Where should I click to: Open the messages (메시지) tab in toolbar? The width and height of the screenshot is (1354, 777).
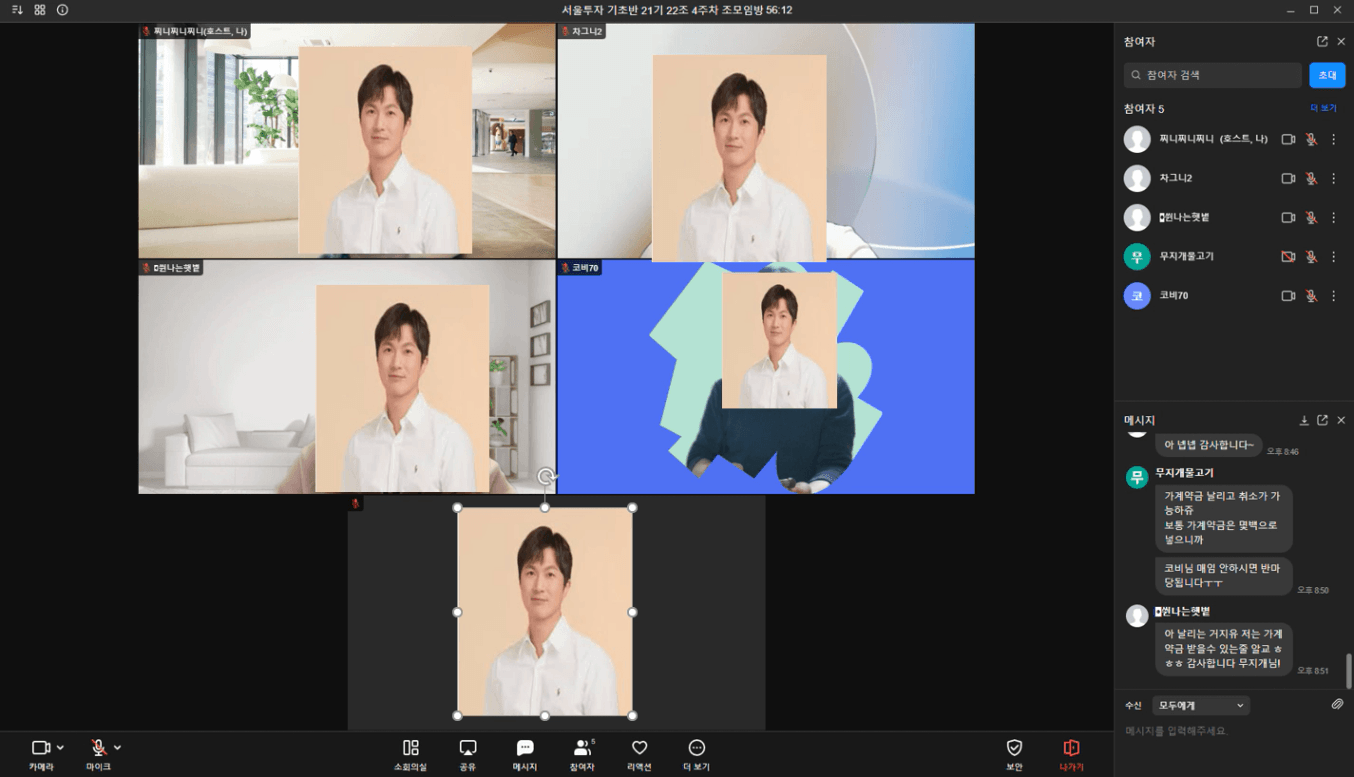pos(525,749)
